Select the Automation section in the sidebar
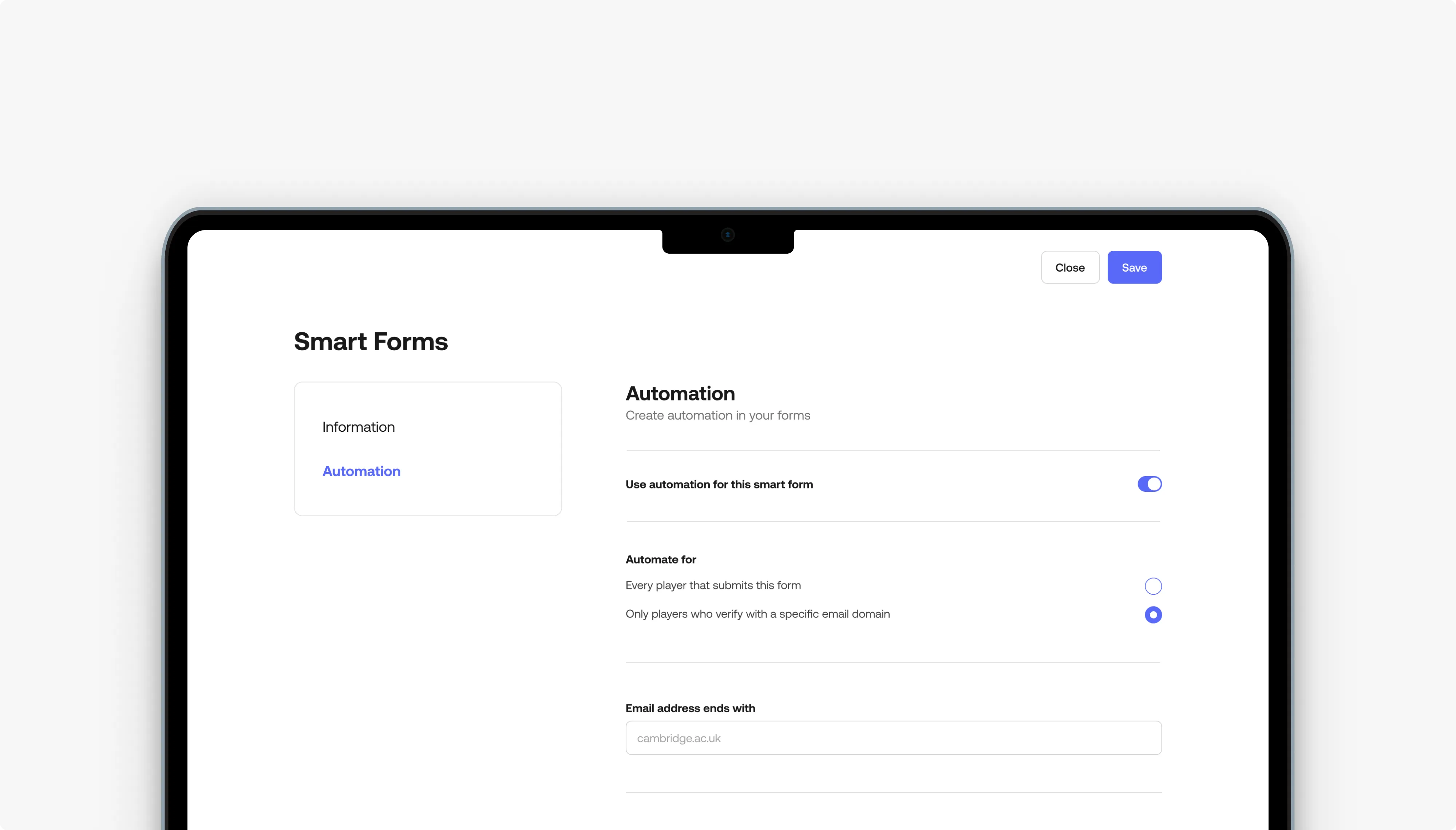Image resolution: width=1456 pixels, height=830 pixels. [361, 471]
